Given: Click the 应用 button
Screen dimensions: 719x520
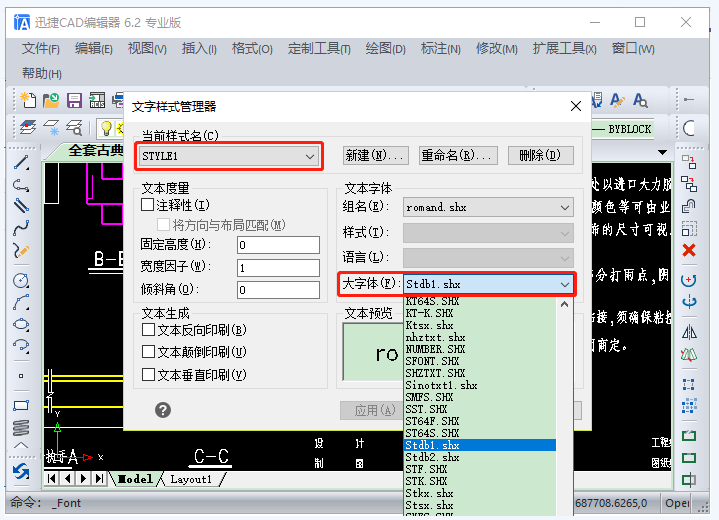Looking at the screenshot, I should click(x=372, y=410).
